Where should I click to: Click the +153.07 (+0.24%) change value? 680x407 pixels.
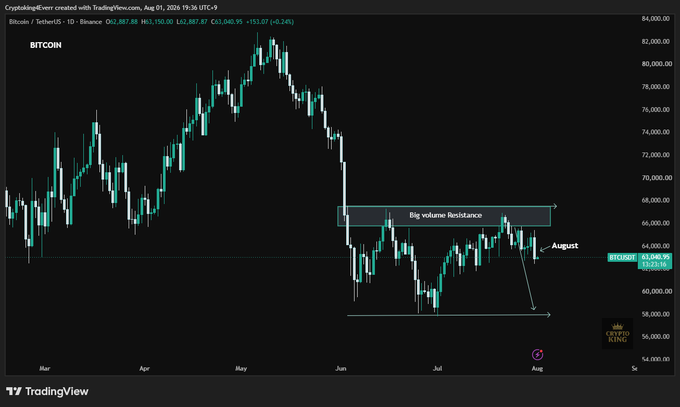tap(270, 22)
